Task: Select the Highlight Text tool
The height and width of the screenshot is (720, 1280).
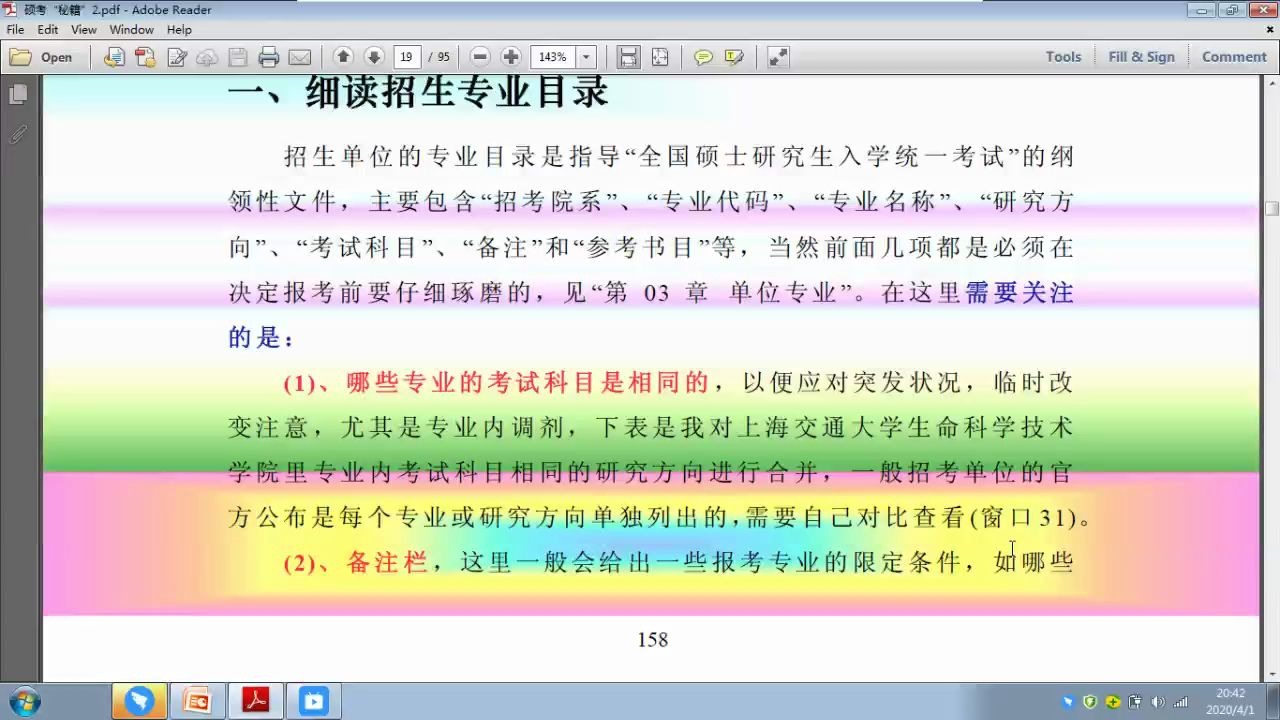Action: pos(735,57)
